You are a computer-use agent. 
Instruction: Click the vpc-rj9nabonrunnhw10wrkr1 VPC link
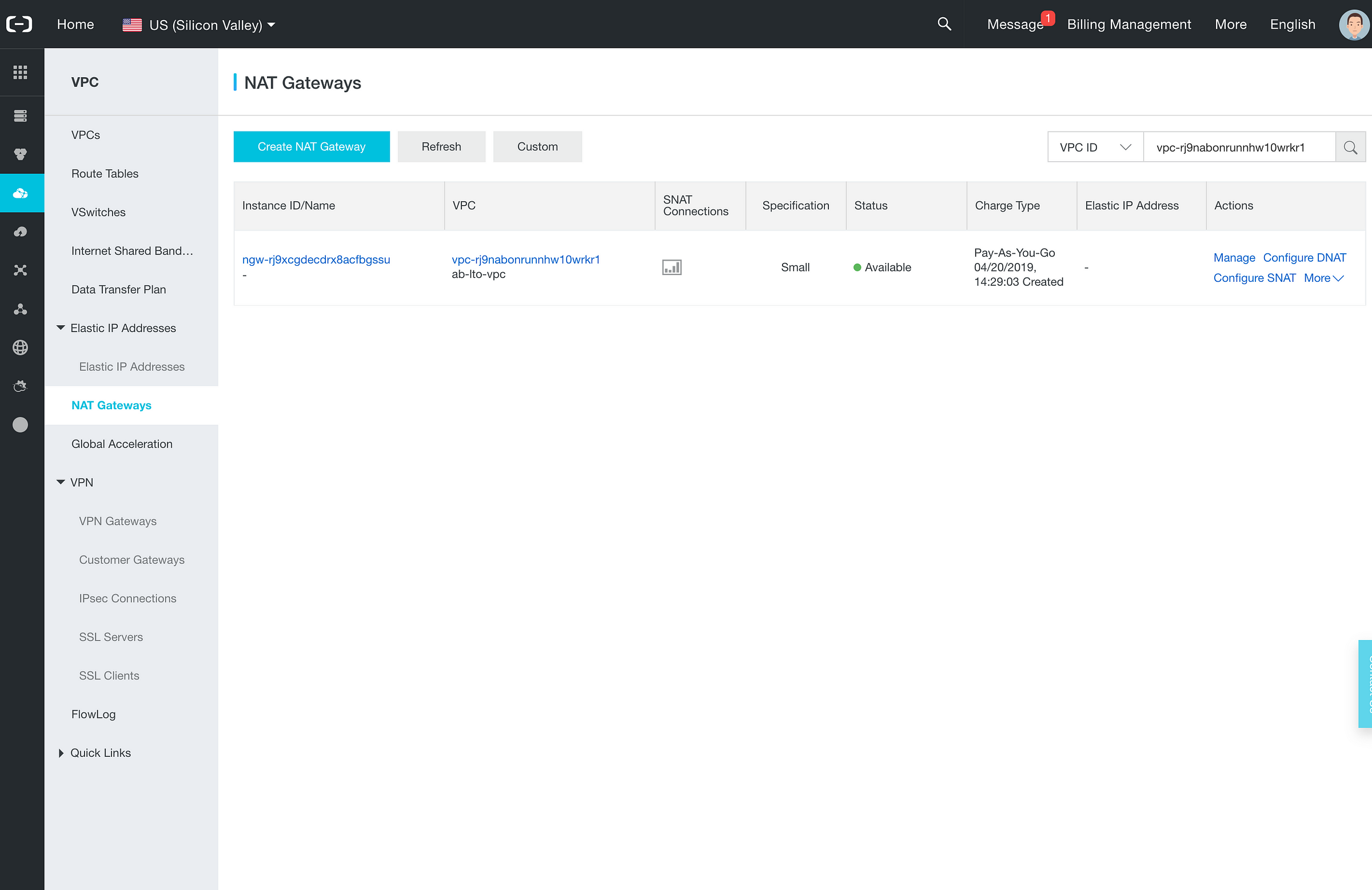point(525,258)
